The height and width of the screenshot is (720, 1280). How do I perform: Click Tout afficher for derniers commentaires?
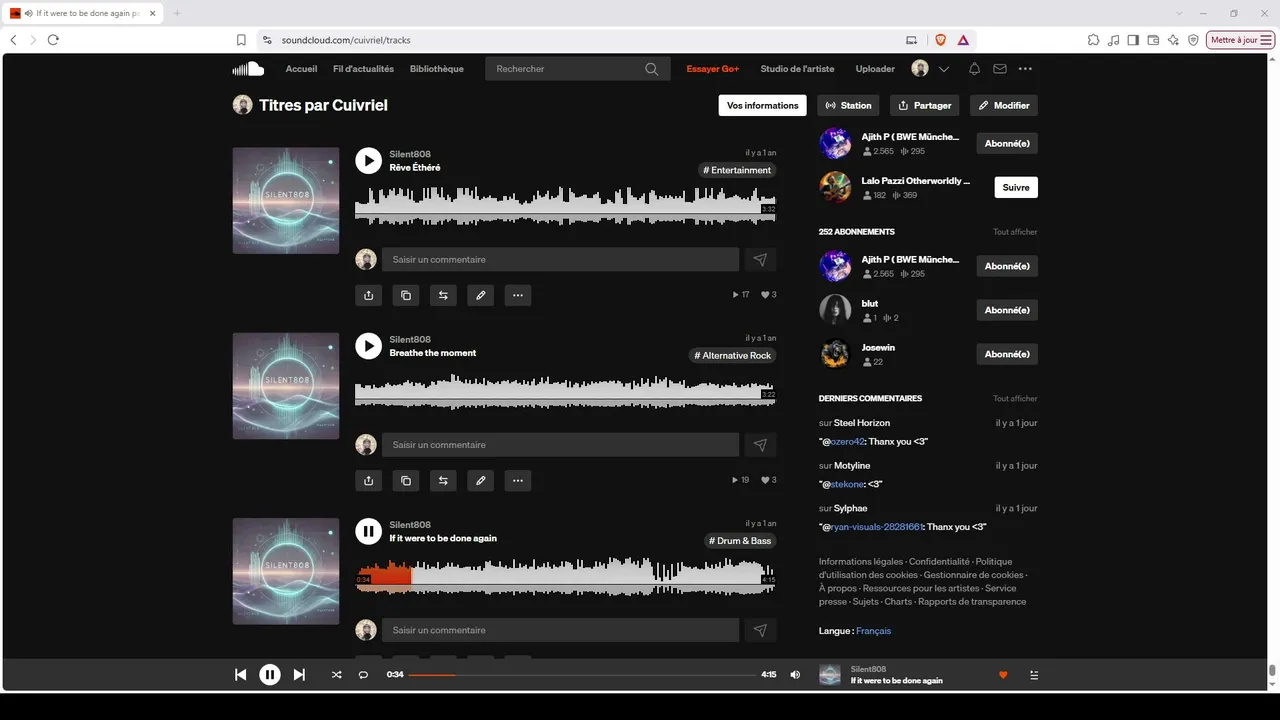click(1015, 399)
